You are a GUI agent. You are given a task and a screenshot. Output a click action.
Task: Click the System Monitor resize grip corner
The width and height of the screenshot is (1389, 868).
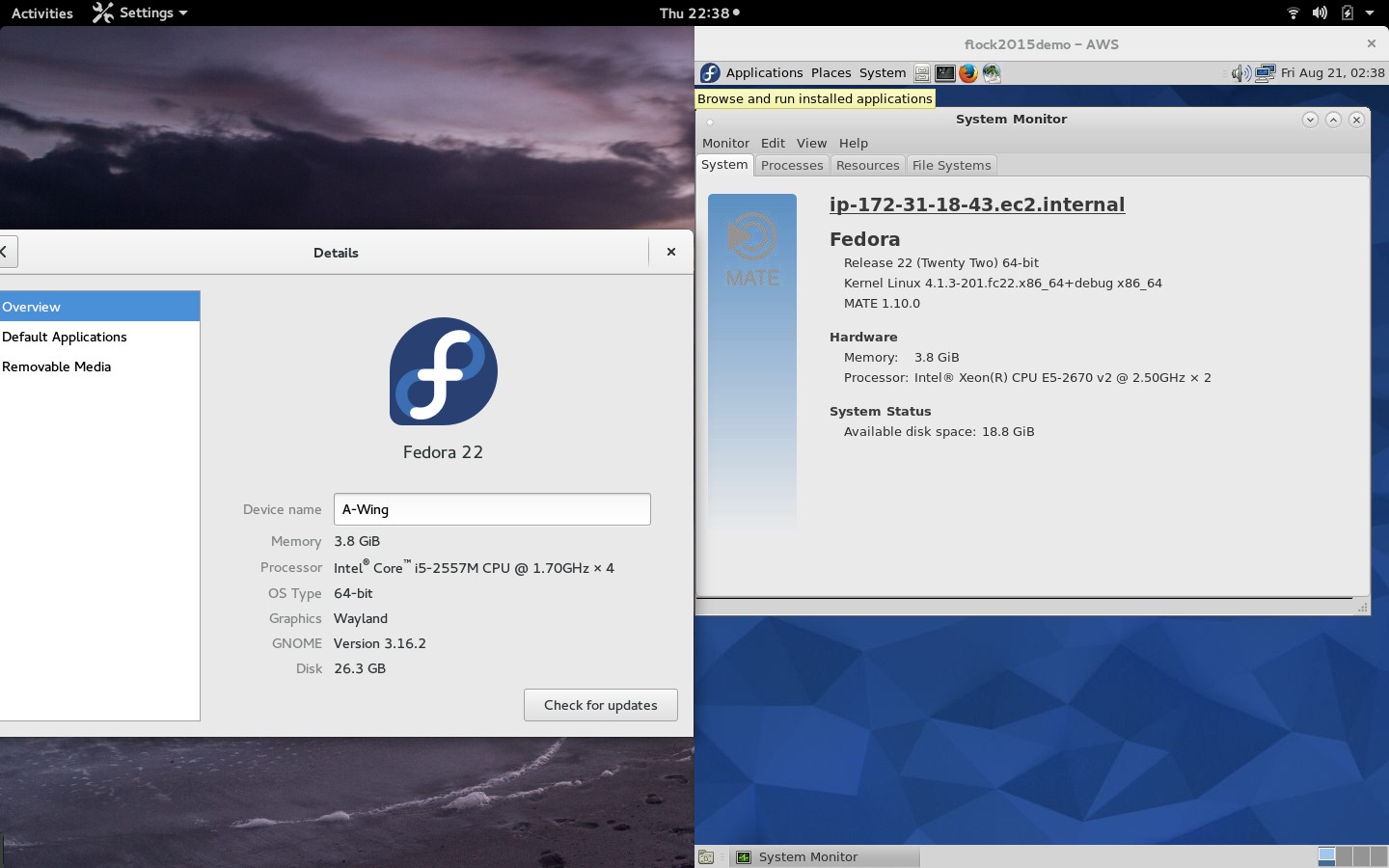pyautogui.click(x=1362, y=607)
